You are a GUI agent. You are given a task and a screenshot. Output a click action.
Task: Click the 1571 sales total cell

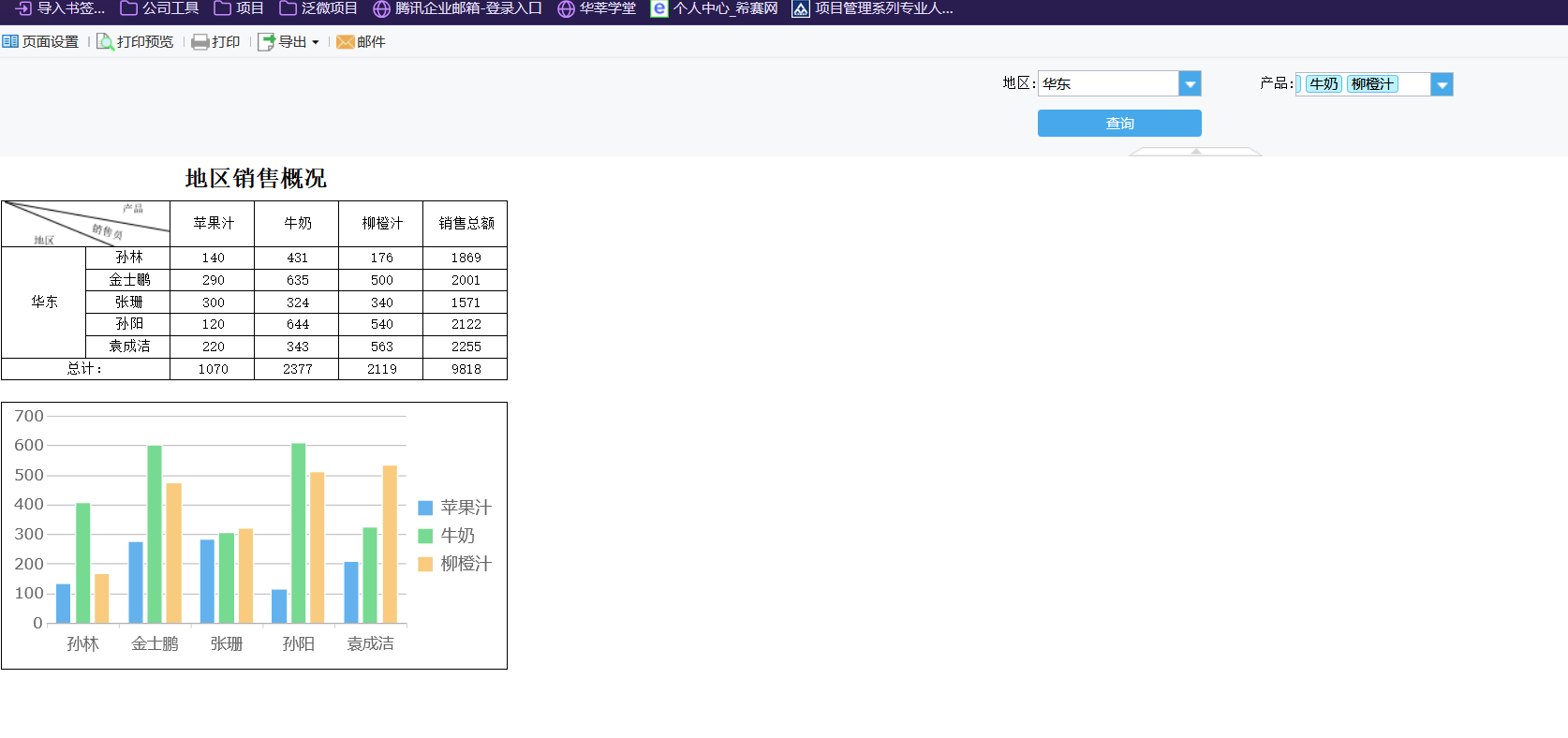pos(466,303)
